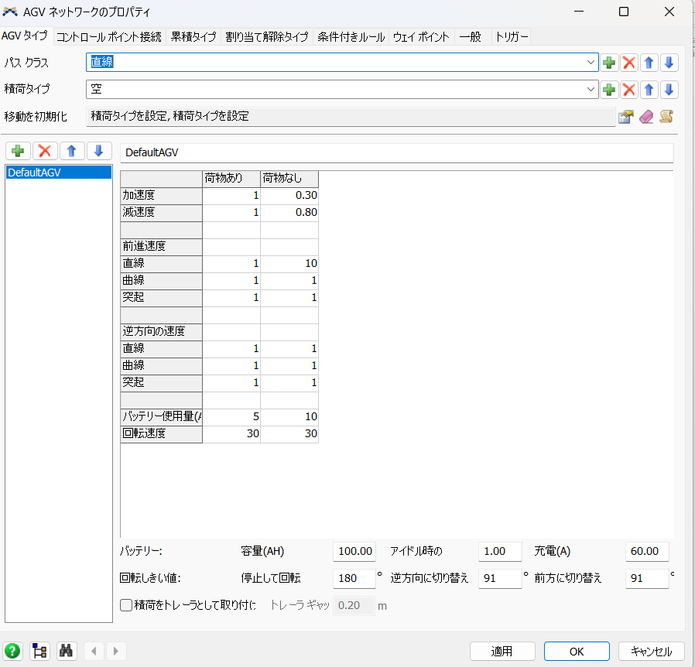
Task: Select 減速度 荷物なし cell 0.80
Action: [x=289, y=212]
